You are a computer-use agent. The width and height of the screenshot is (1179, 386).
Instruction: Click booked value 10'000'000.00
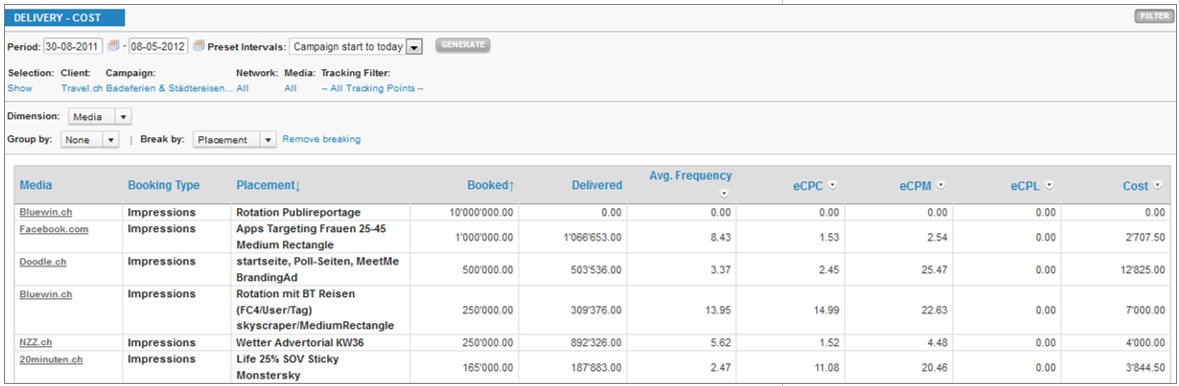[x=480, y=213]
